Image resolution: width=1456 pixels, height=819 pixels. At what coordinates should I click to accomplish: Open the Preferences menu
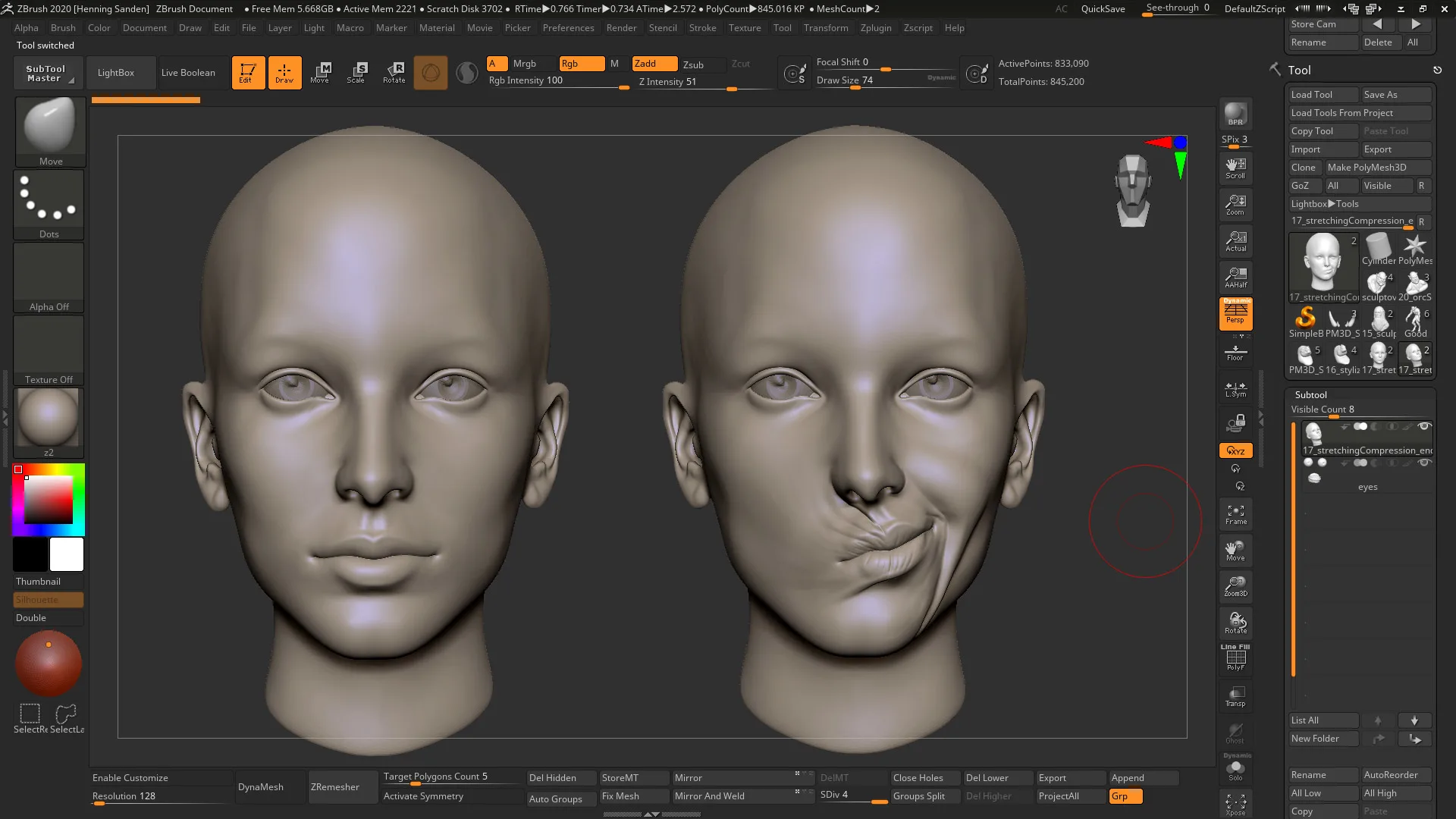[x=569, y=28]
